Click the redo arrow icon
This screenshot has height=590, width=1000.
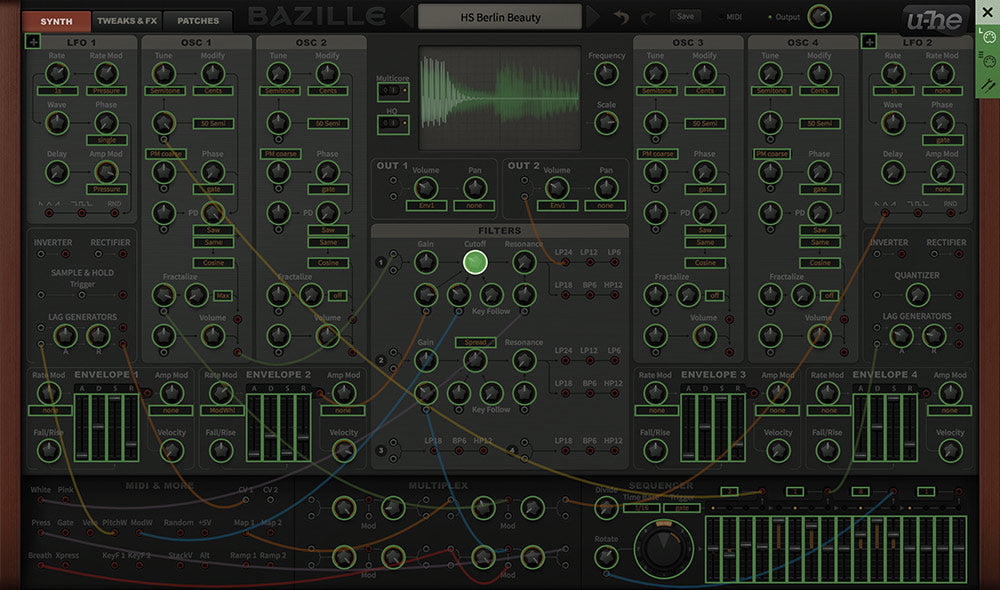coord(650,18)
